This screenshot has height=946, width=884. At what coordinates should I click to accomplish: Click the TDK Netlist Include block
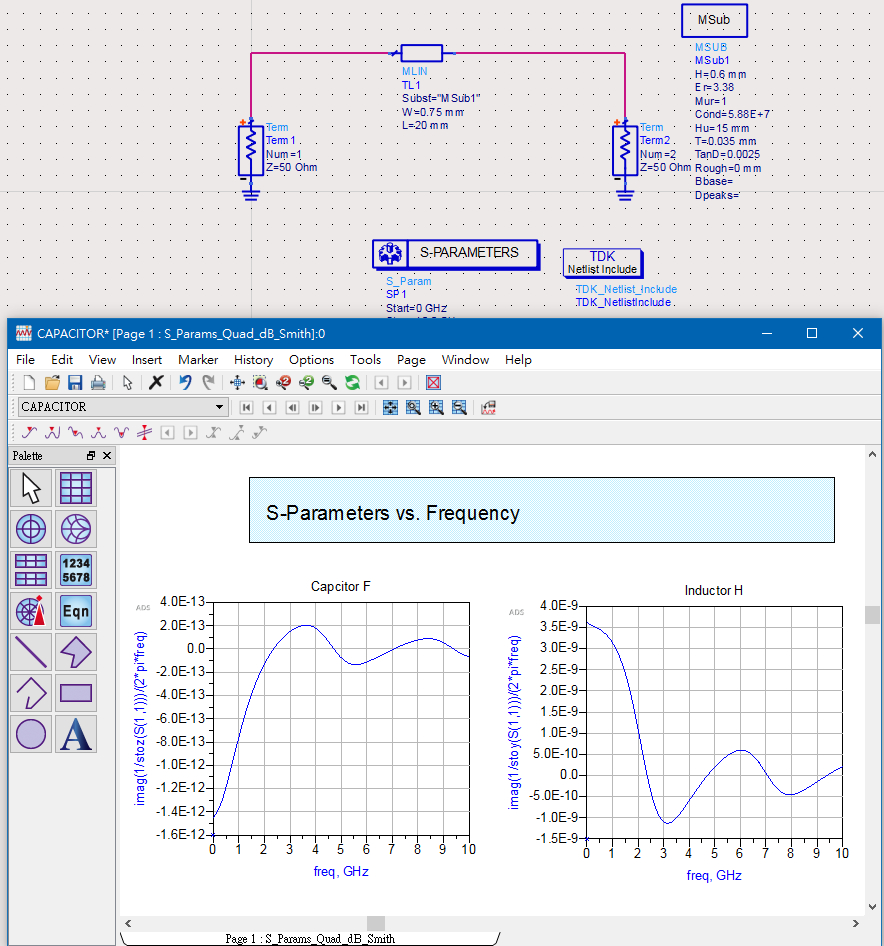[602, 262]
